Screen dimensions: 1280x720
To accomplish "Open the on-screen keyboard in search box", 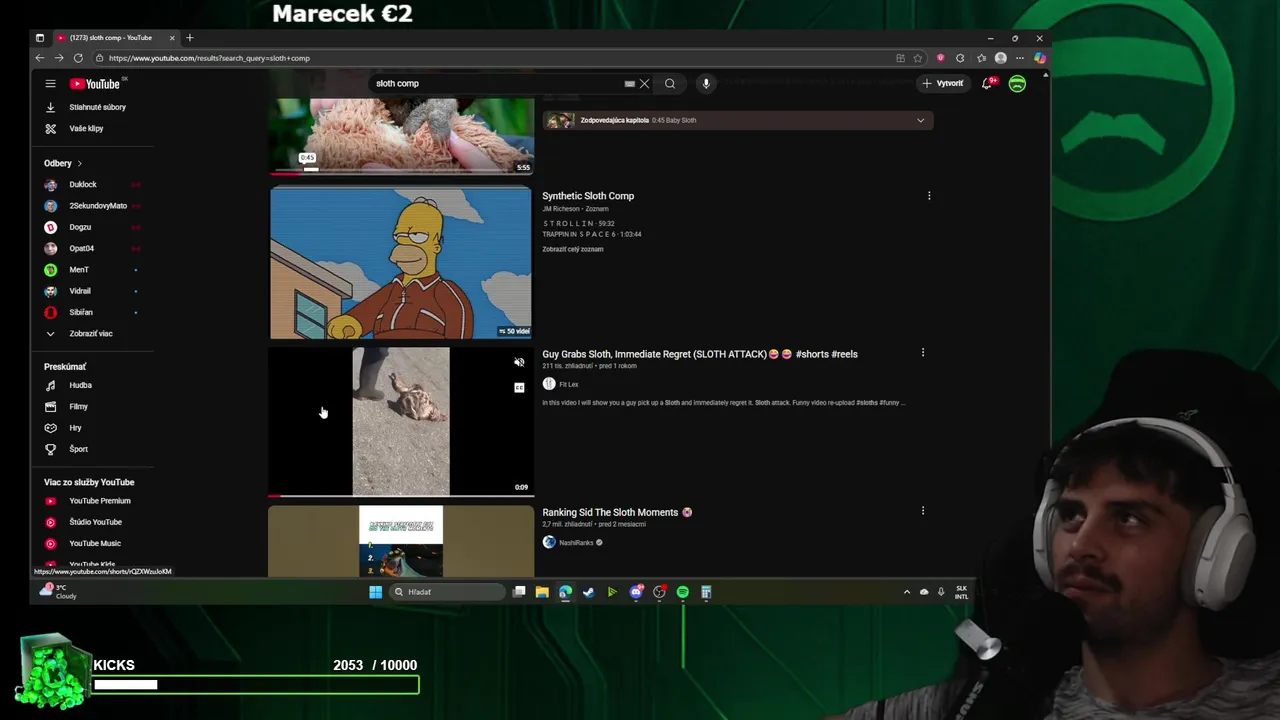I will pos(630,84).
